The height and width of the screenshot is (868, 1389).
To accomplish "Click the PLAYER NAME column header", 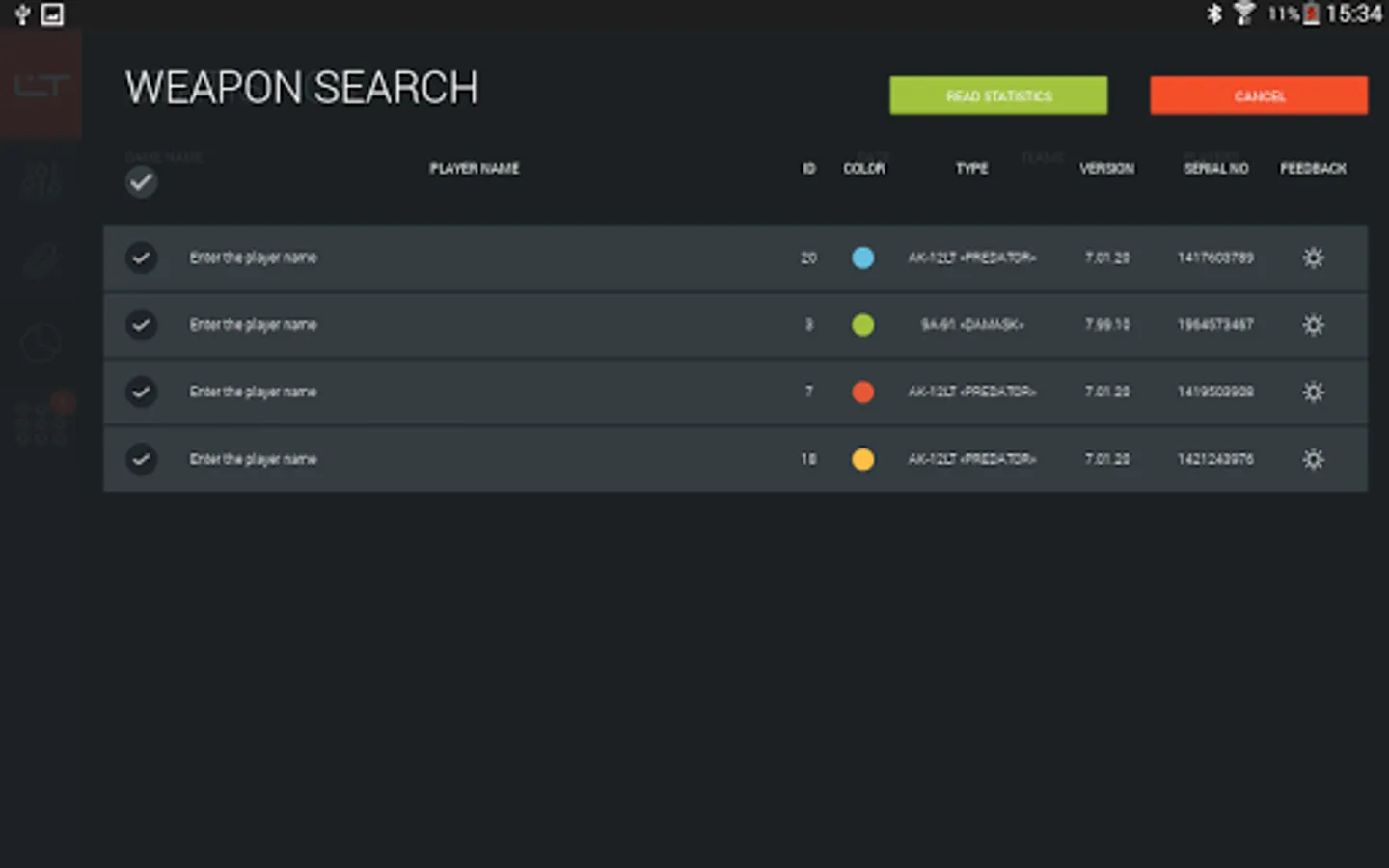I will (475, 169).
